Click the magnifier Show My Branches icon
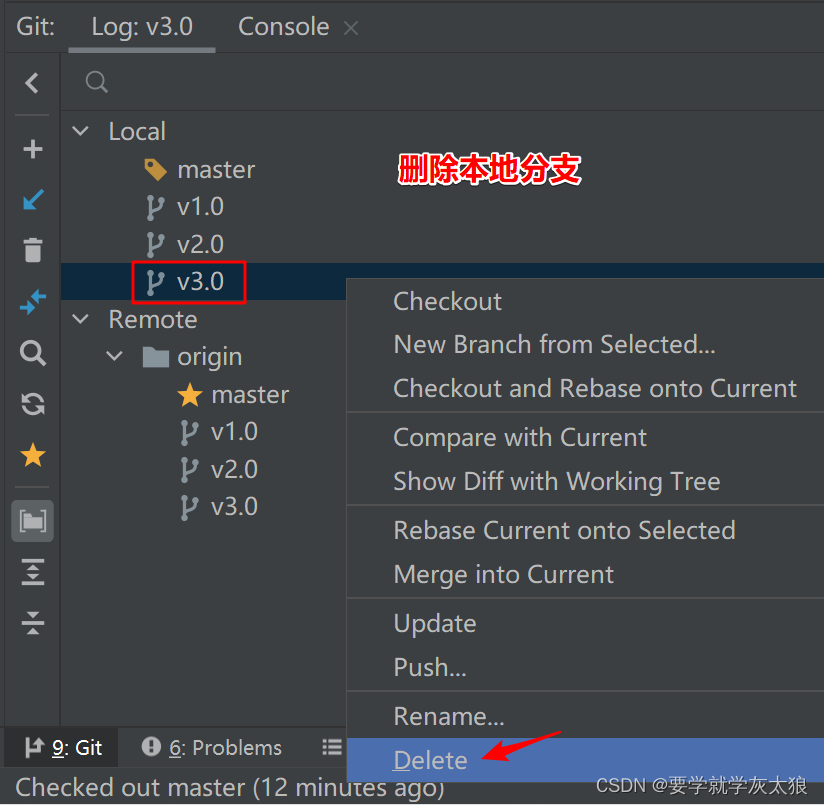 point(33,353)
